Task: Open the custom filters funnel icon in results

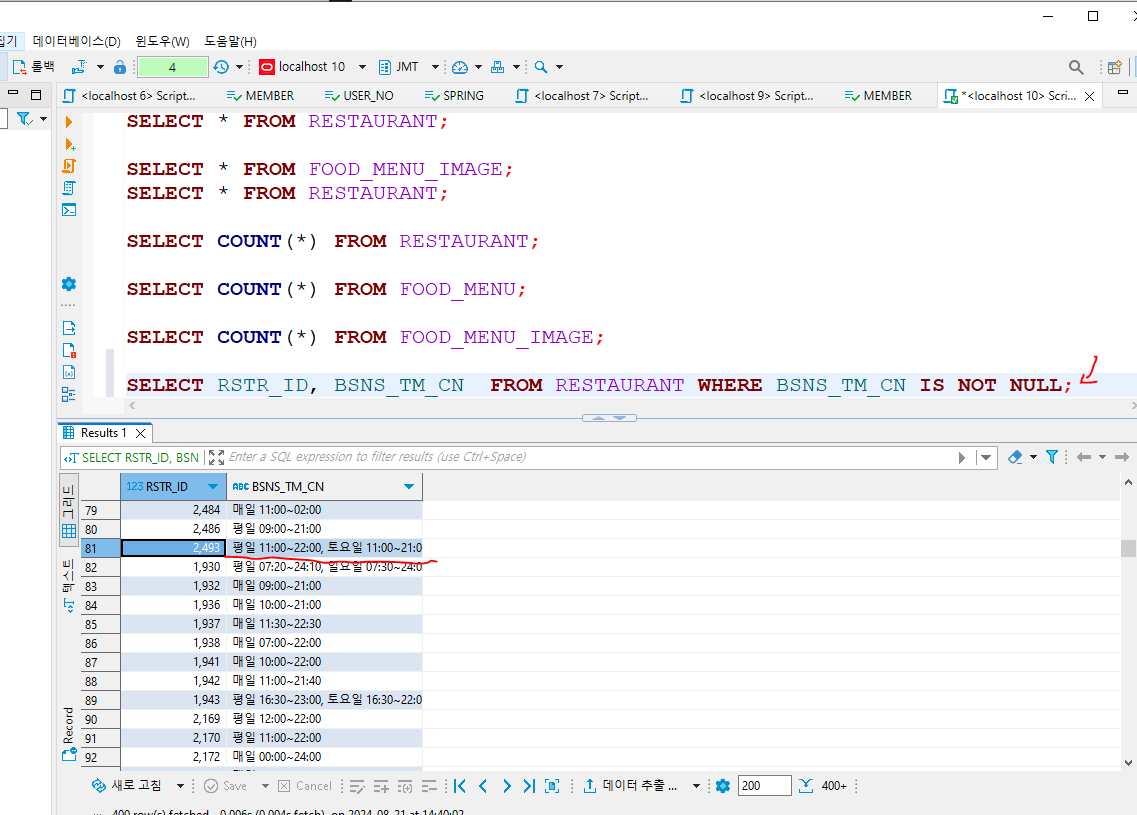Action: (x=1051, y=457)
